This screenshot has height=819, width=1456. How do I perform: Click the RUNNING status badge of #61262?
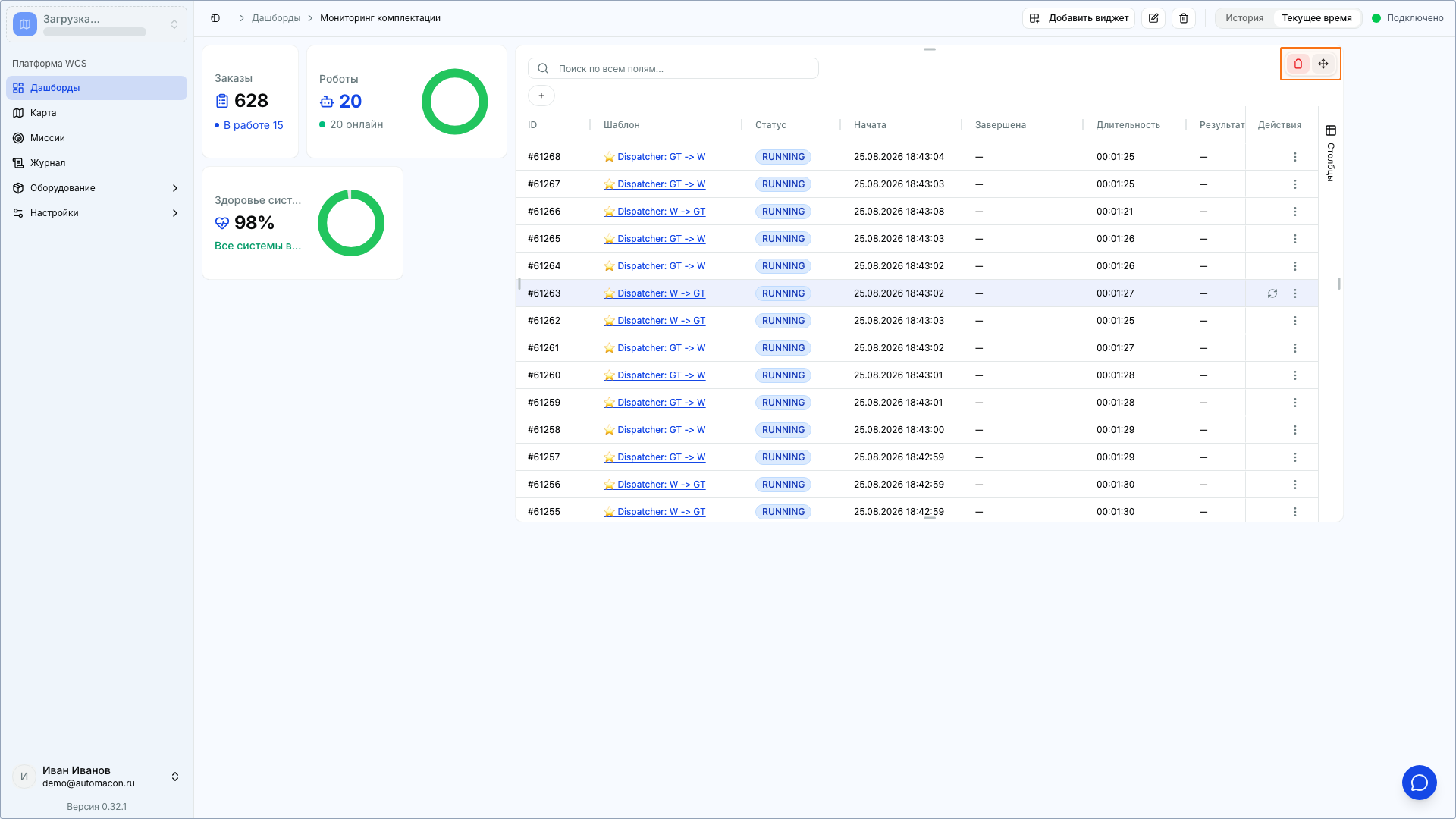point(783,321)
